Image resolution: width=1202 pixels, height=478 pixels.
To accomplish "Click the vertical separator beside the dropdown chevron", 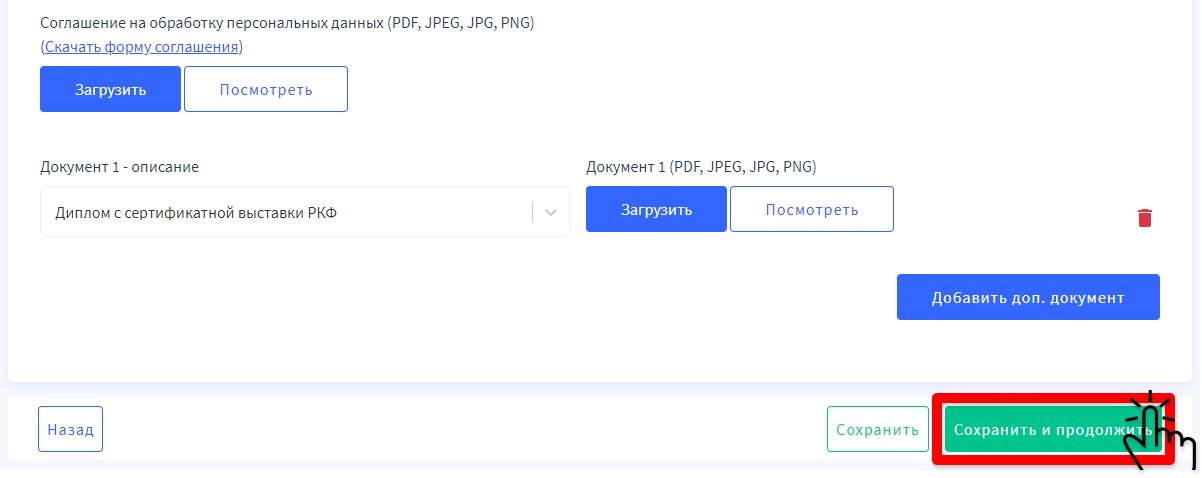I will click(533, 212).
